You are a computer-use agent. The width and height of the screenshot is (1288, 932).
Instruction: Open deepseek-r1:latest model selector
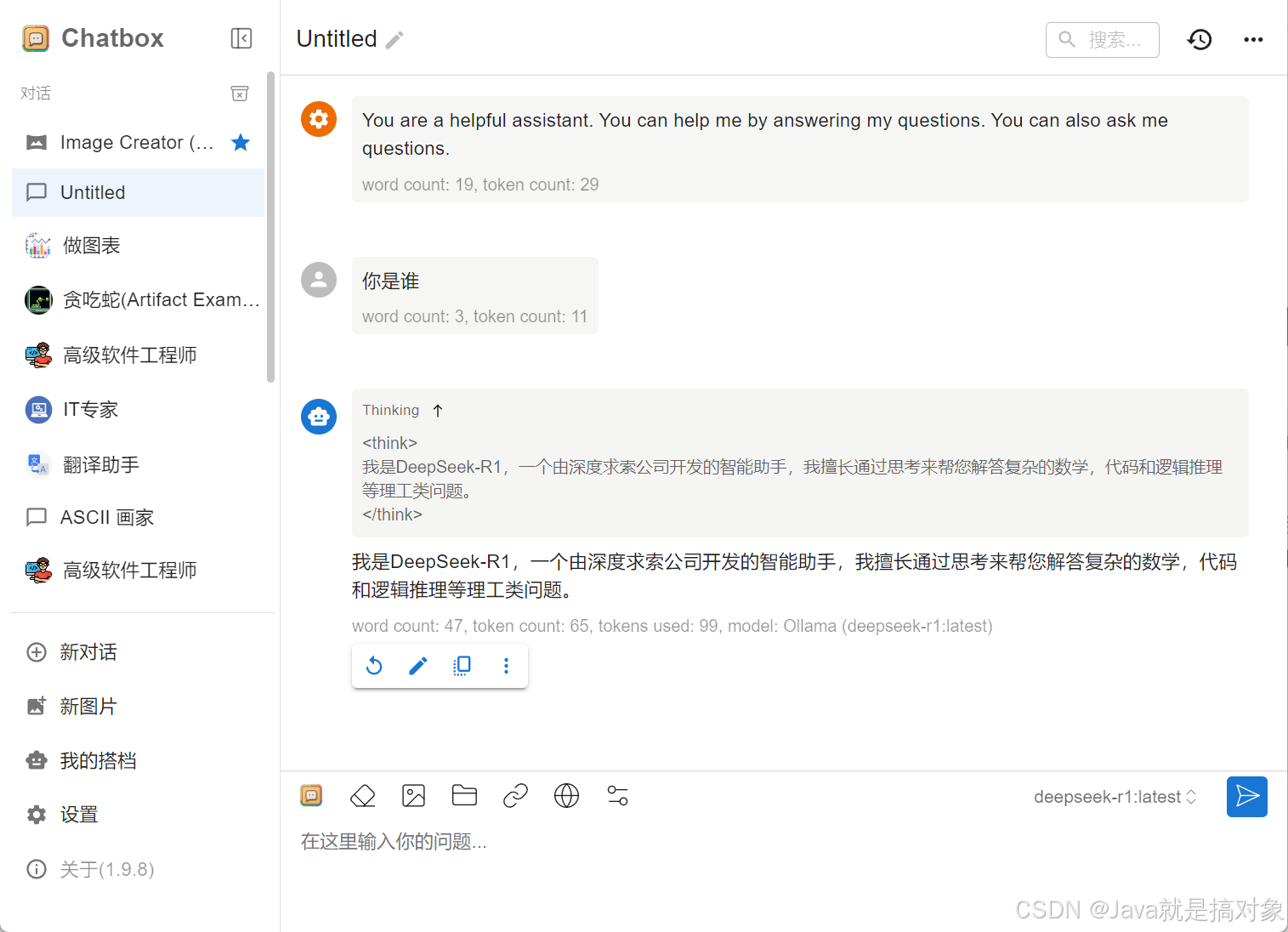point(1115,797)
